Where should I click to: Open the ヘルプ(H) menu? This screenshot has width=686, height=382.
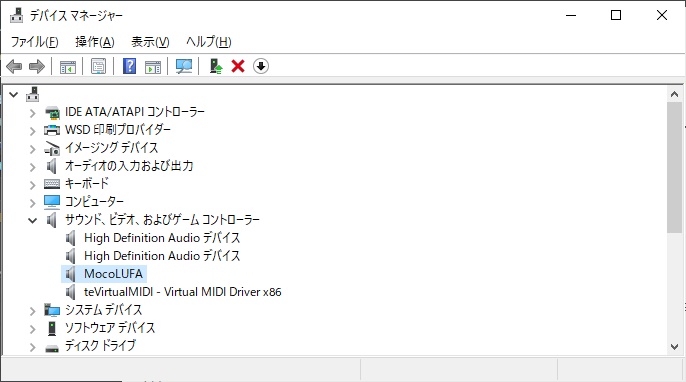click(x=209, y=42)
